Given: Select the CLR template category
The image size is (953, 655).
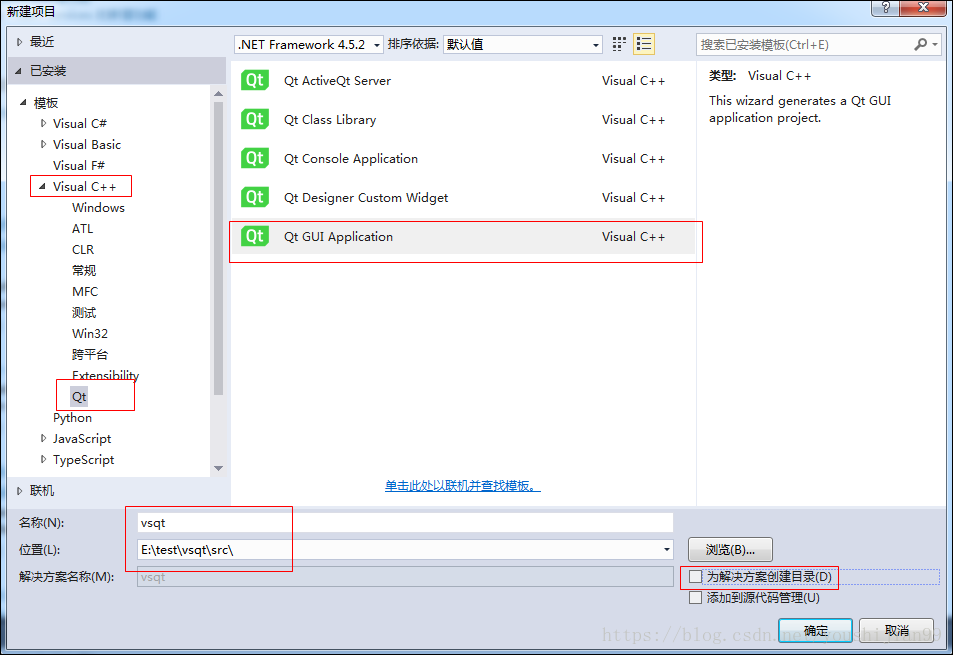Looking at the screenshot, I should point(83,250).
